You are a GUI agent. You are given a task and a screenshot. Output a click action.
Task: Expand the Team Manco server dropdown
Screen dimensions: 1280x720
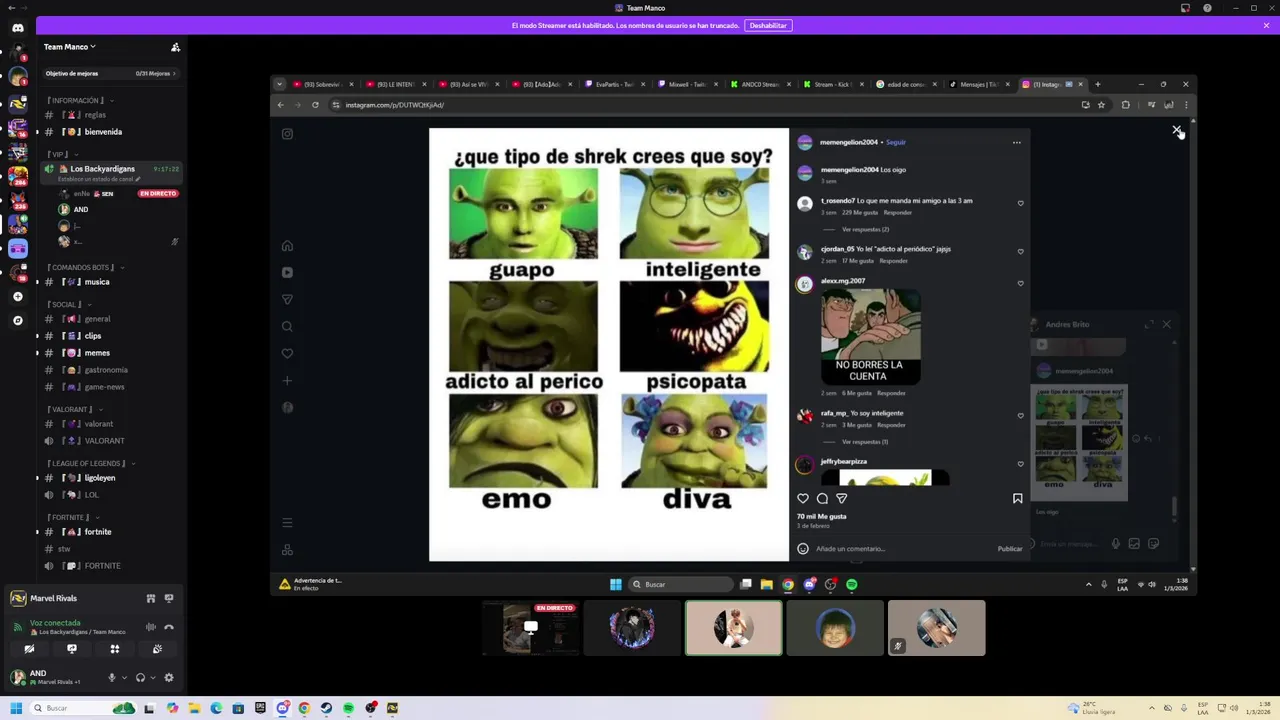[70, 47]
